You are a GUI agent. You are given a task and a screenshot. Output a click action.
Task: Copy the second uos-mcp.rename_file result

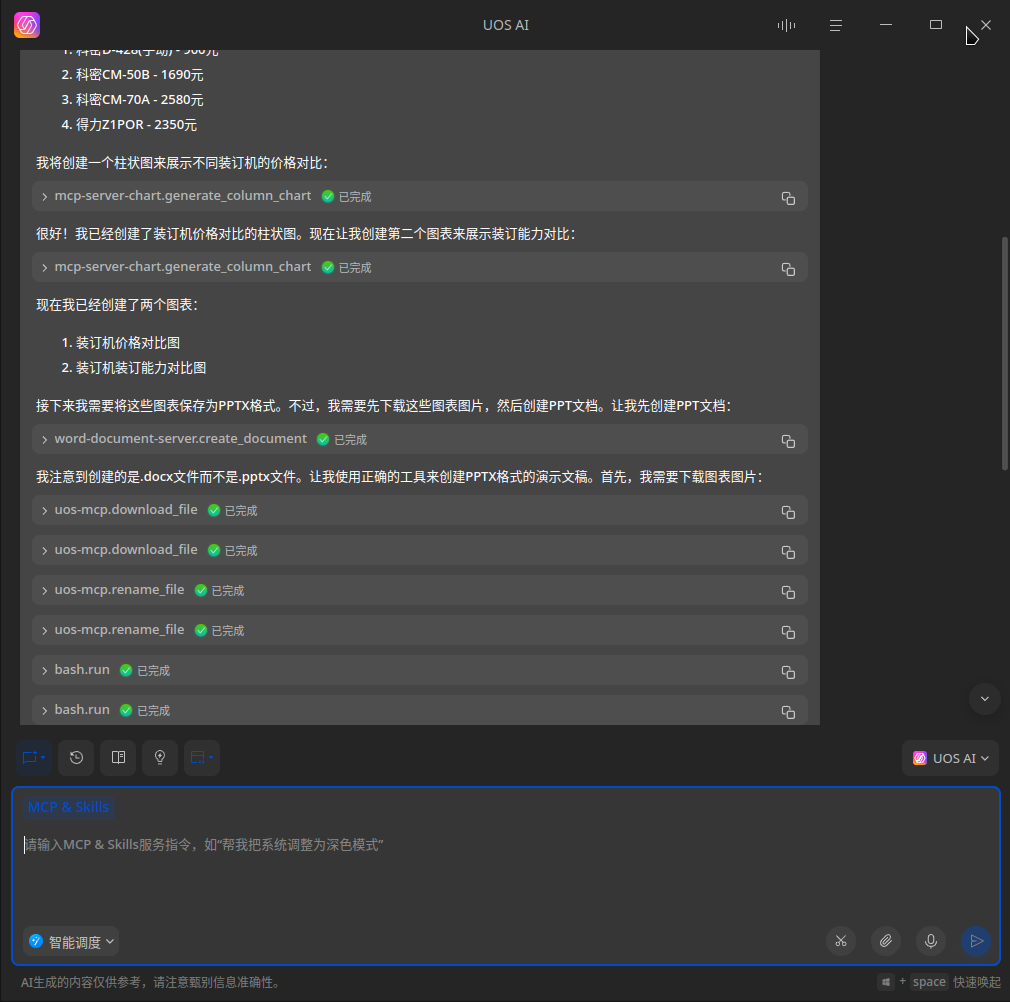point(788,632)
